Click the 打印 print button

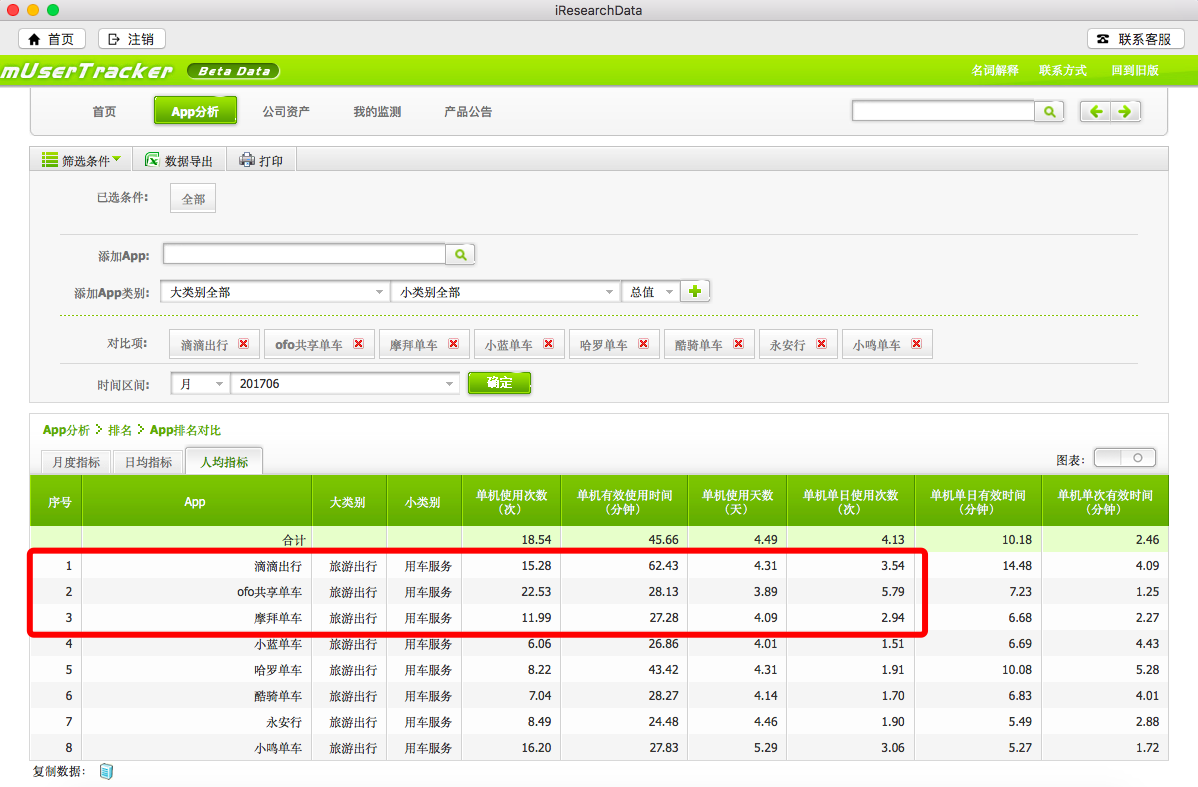(x=261, y=160)
